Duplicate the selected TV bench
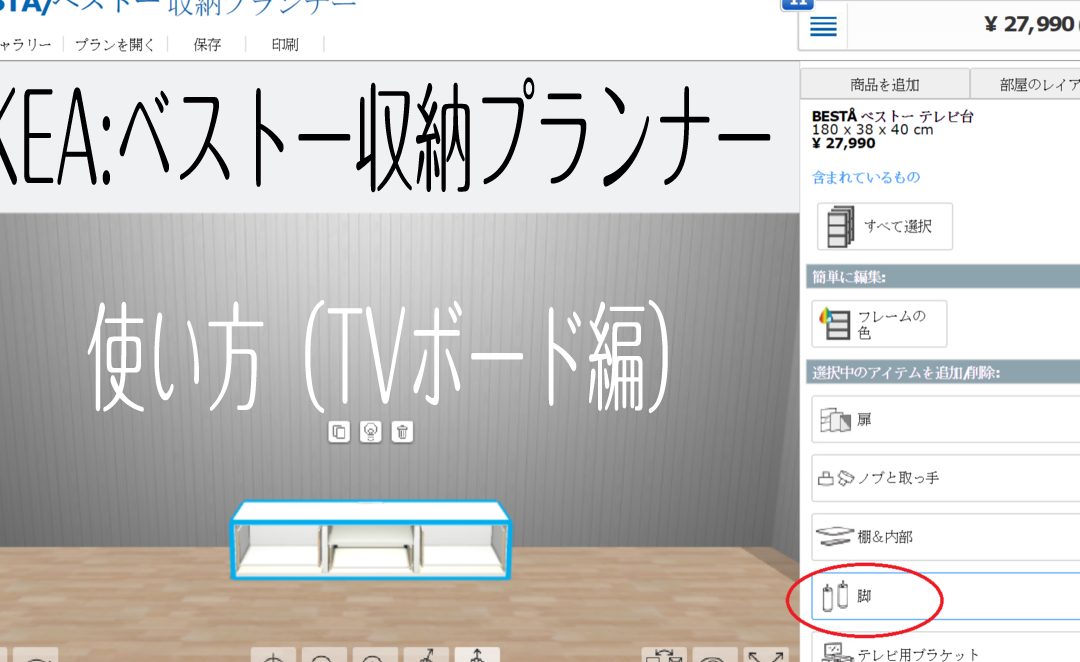The image size is (1080, 662). click(x=339, y=432)
